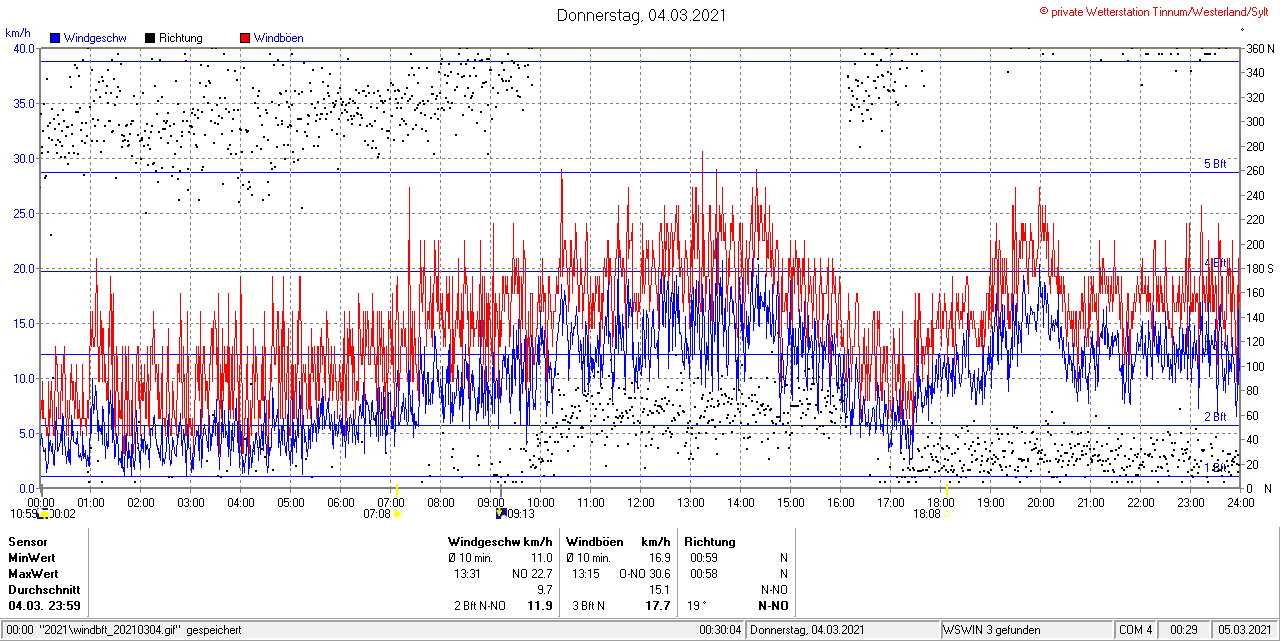
Task: Click the 04.03. 23:59 timestamp row label
Action: [45, 606]
